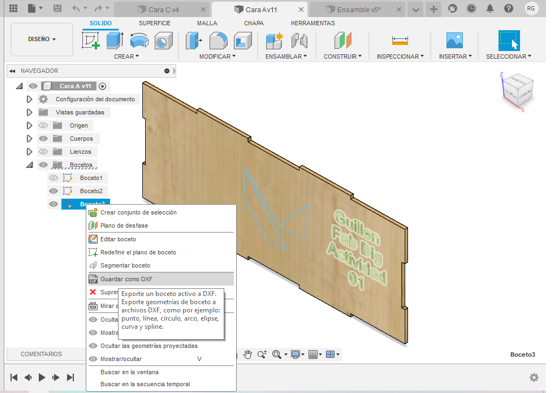Jump to the timeline end
This screenshot has height=393, width=555.
pyautogui.click(x=70, y=377)
